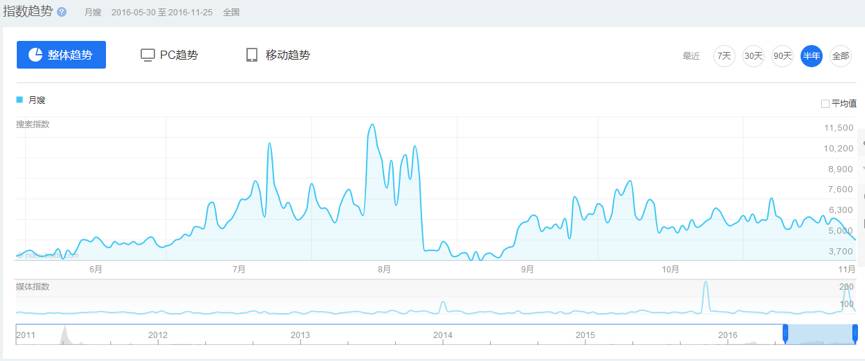This screenshot has height=361, width=865.
Task: Choose the 30天 time range
Action: click(x=753, y=56)
